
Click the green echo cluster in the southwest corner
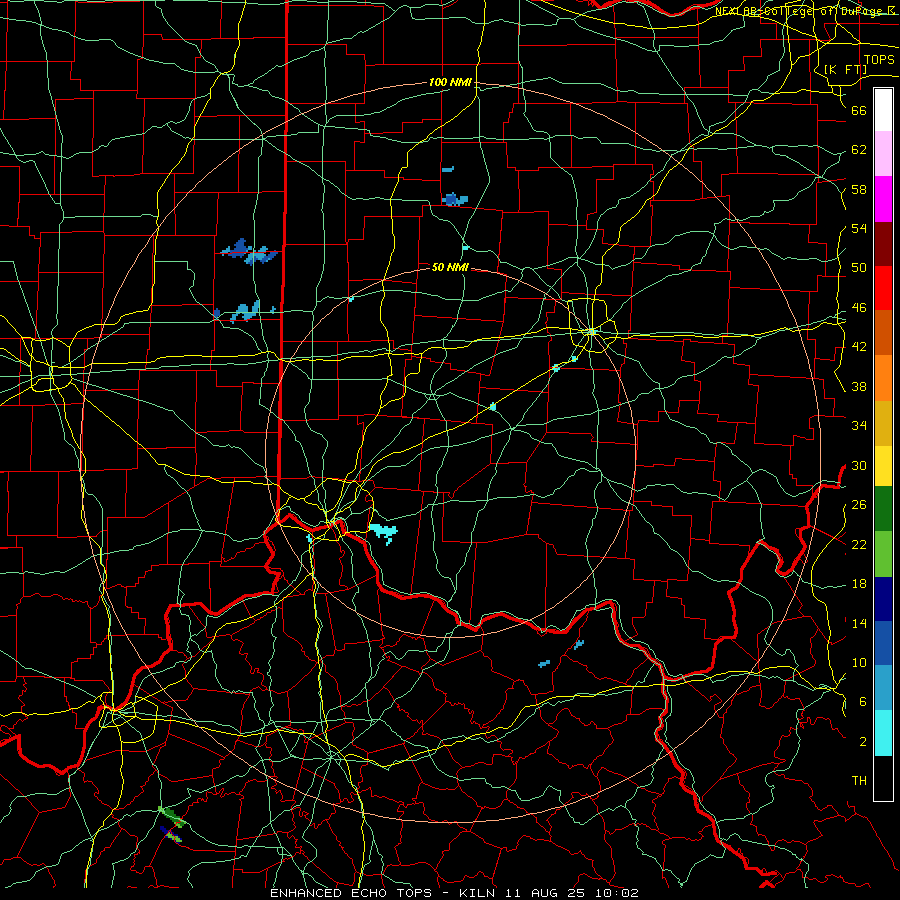click(171, 817)
